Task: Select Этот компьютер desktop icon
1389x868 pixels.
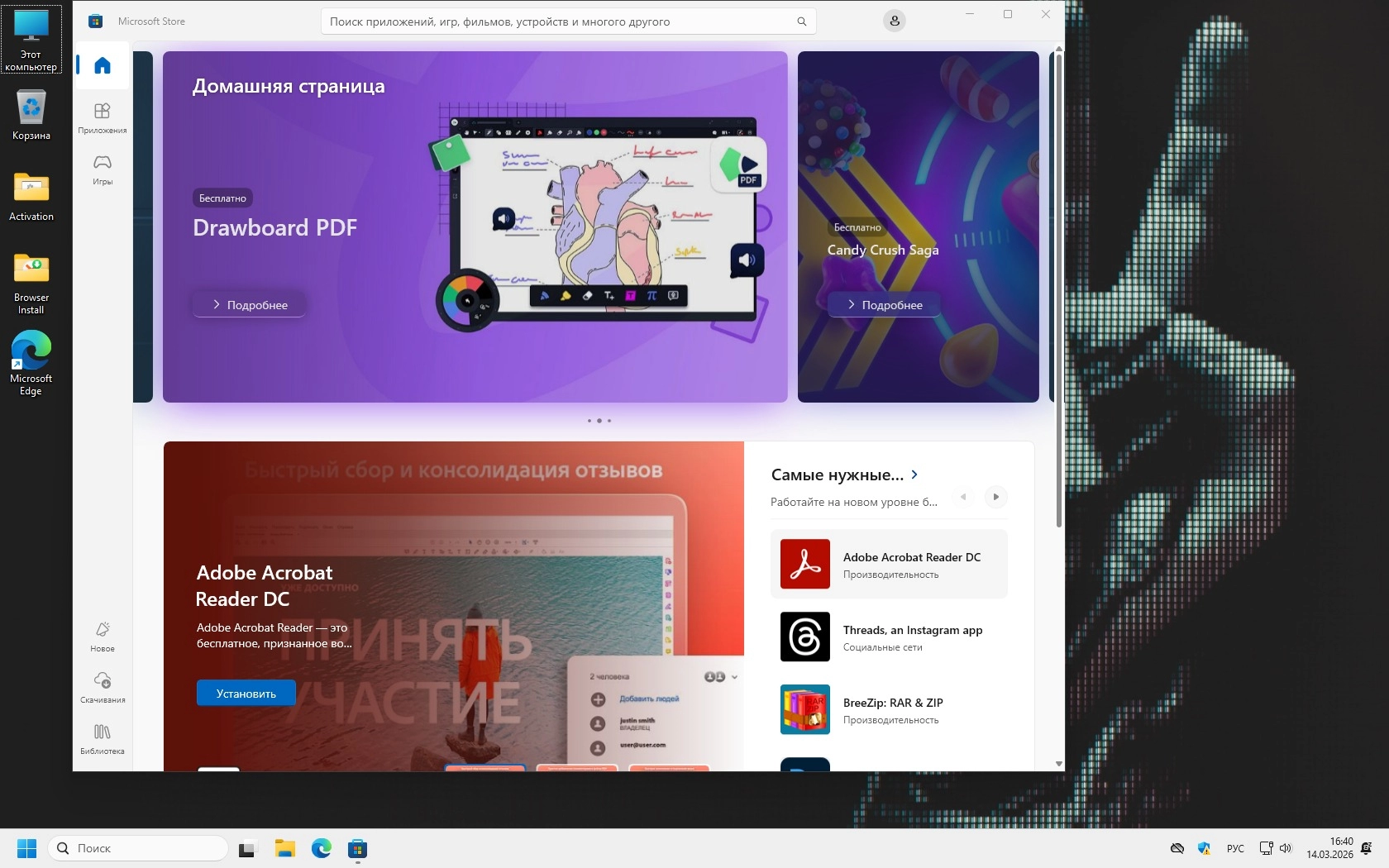Action: click(31, 39)
